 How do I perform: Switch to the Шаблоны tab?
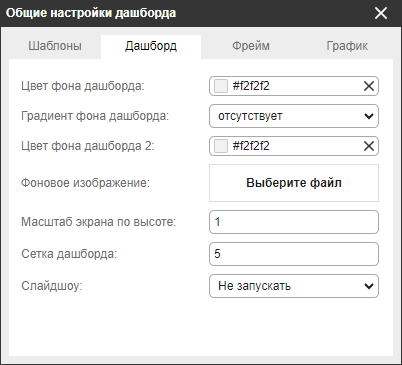click(55, 46)
